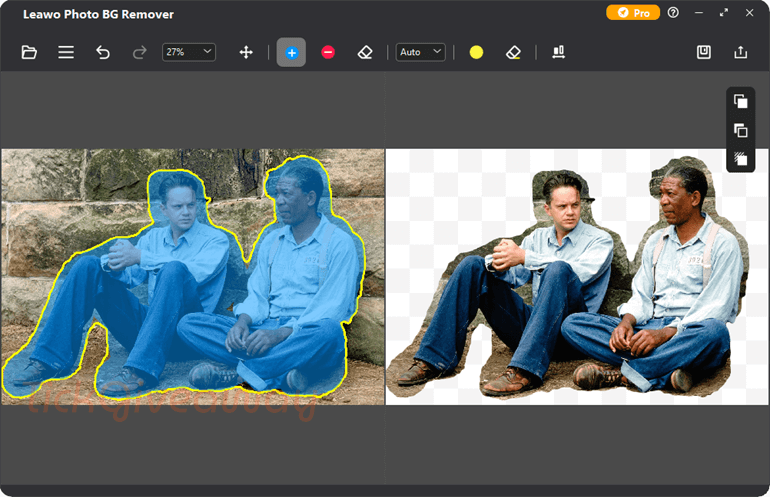Click the align/compare icon in the toolbar
Screen dimensions: 770x497
coord(558,52)
